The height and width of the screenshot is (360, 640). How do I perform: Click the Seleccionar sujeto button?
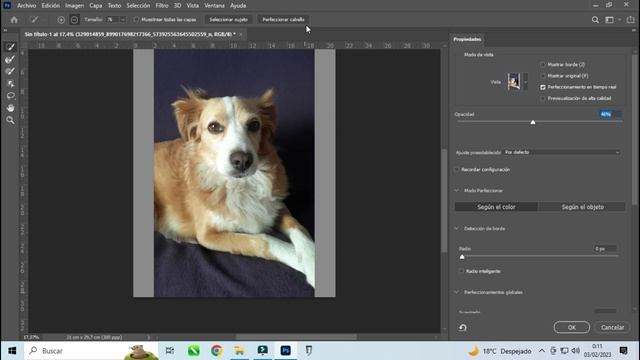click(x=228, y=20)
